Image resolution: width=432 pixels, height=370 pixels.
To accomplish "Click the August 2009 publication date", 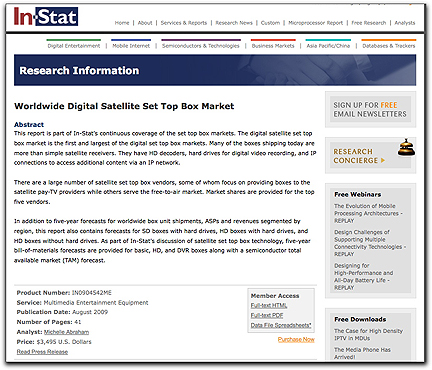I will [90, 312].
